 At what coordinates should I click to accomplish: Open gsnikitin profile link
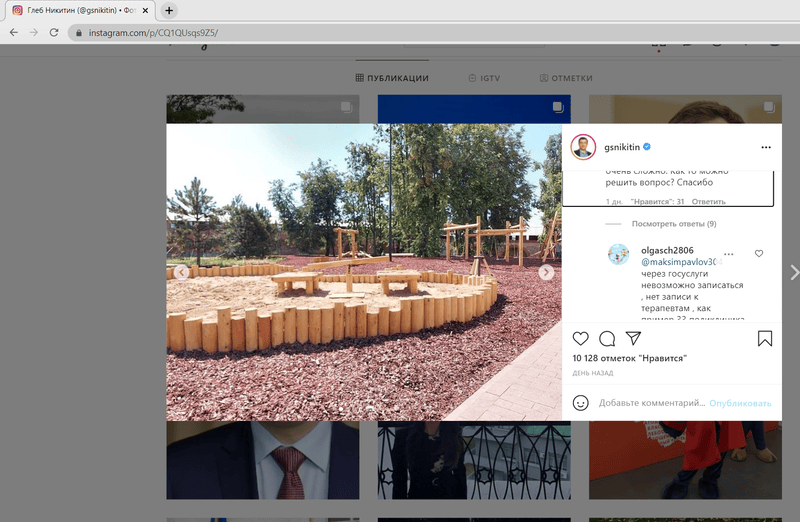(x=622, y=147)
